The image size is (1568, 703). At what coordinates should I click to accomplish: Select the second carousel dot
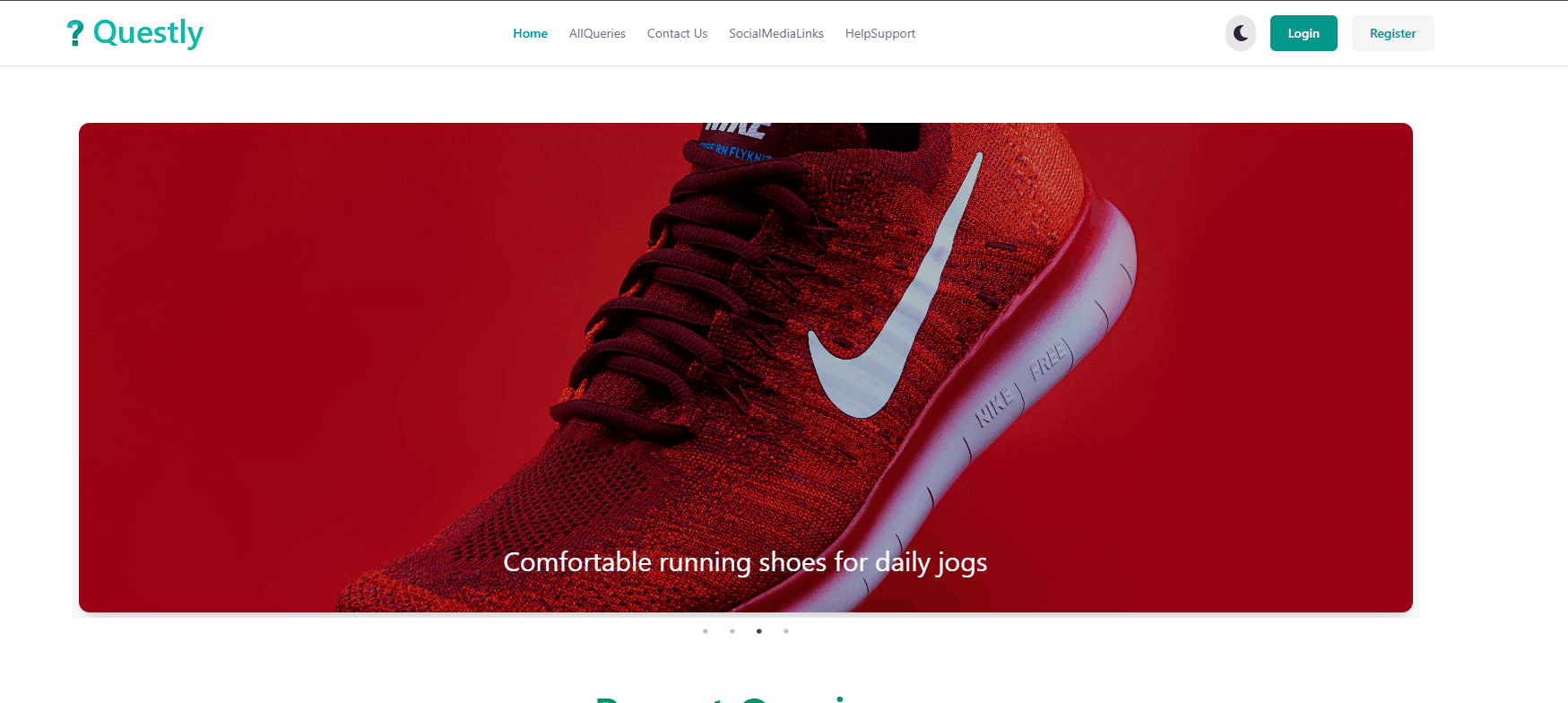732,631
